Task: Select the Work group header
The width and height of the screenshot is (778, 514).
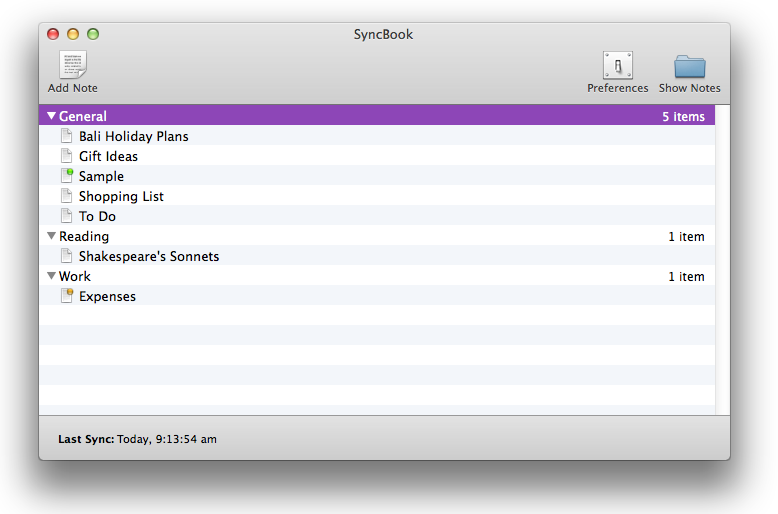Action: [x=377, y=275]
